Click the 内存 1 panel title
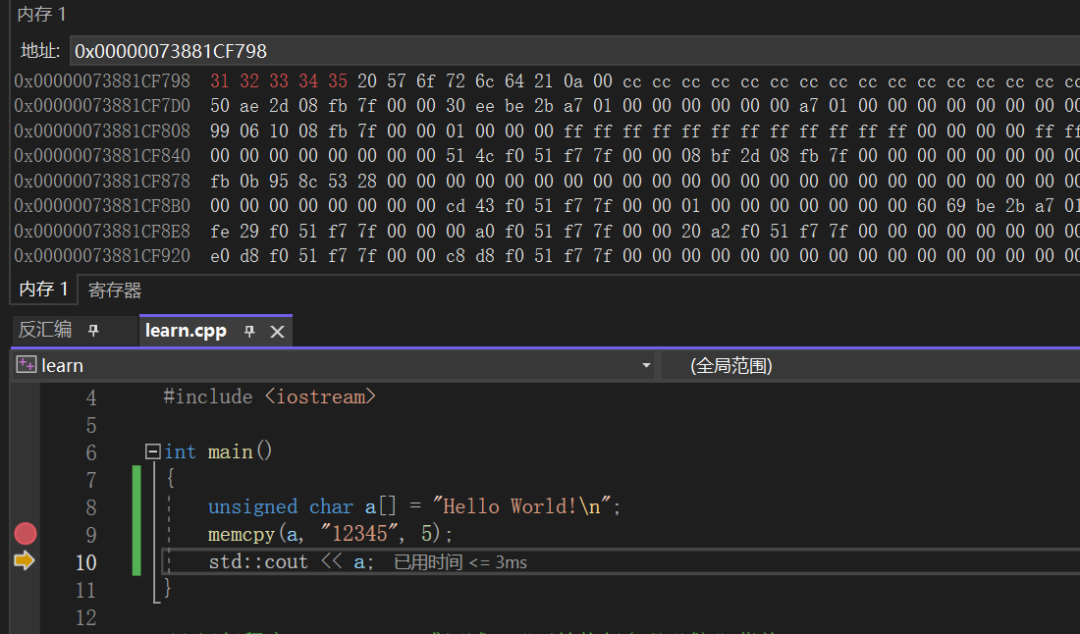This screenshot has width=1080, height=634. (x=41, y=15)
